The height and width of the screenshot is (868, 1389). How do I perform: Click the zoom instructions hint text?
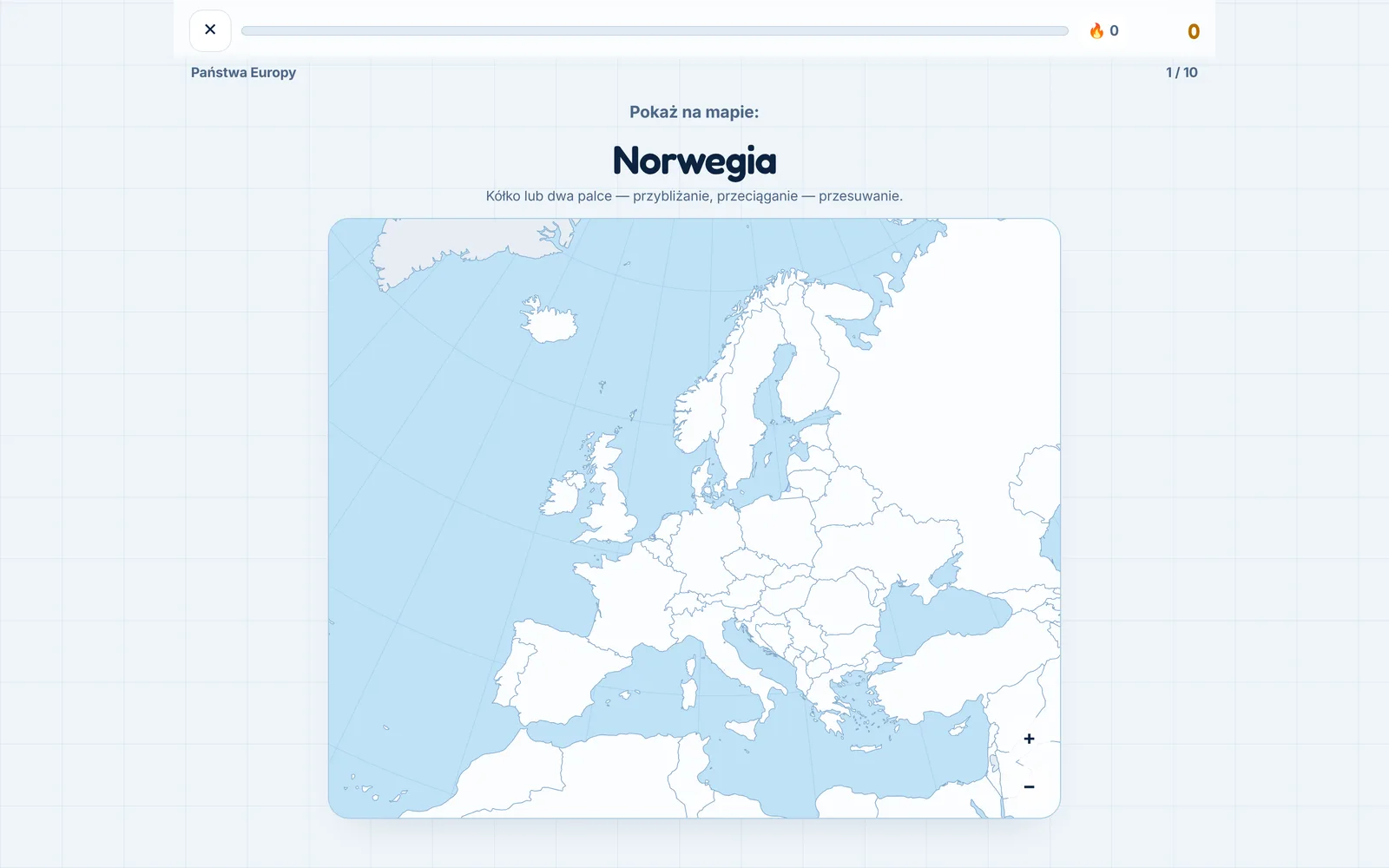coord(694,196)
